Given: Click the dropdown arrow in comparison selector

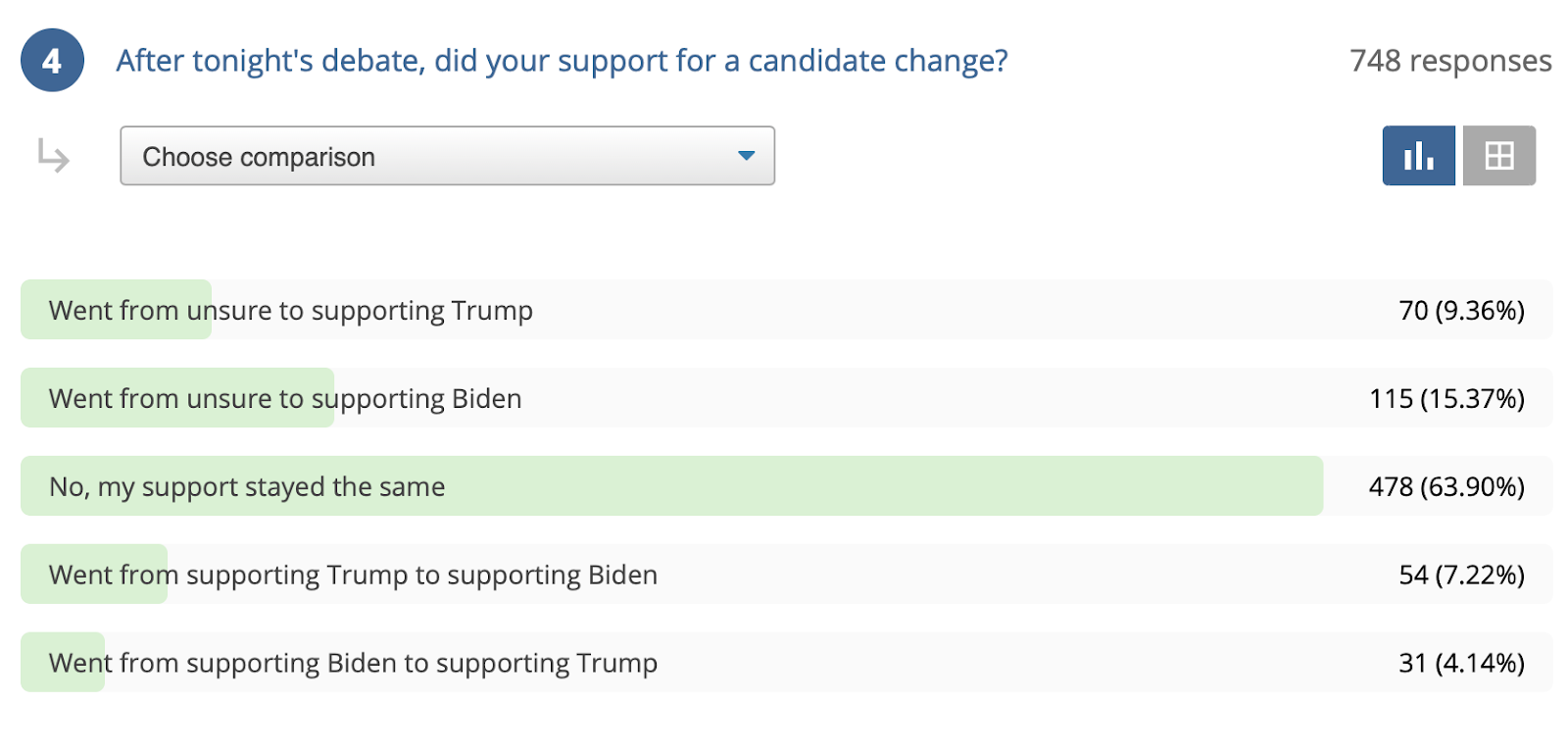Looking at the screenshot, I should coord(746,156).
